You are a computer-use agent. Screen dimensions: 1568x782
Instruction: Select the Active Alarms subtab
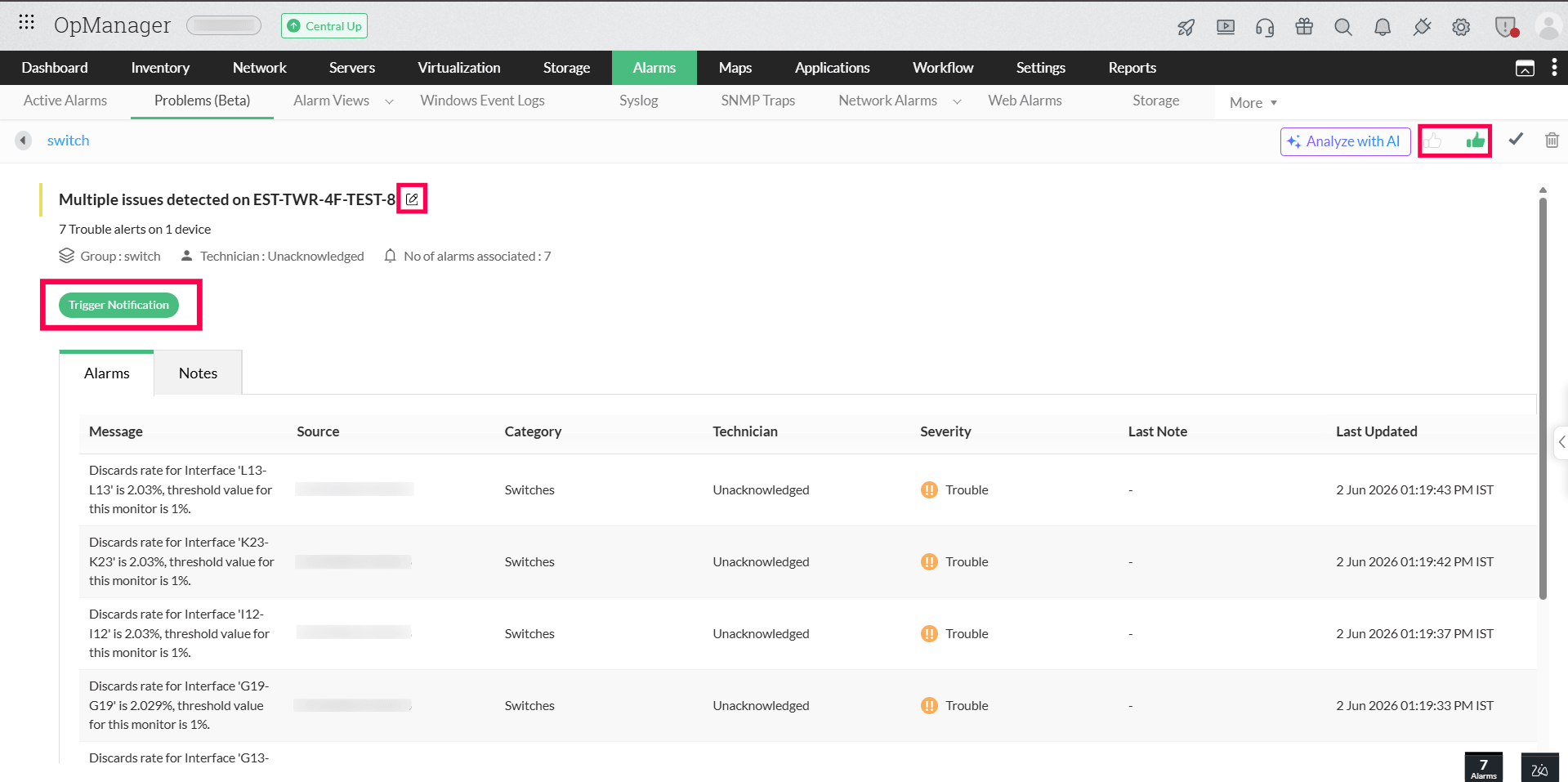(x=65, y=101)
